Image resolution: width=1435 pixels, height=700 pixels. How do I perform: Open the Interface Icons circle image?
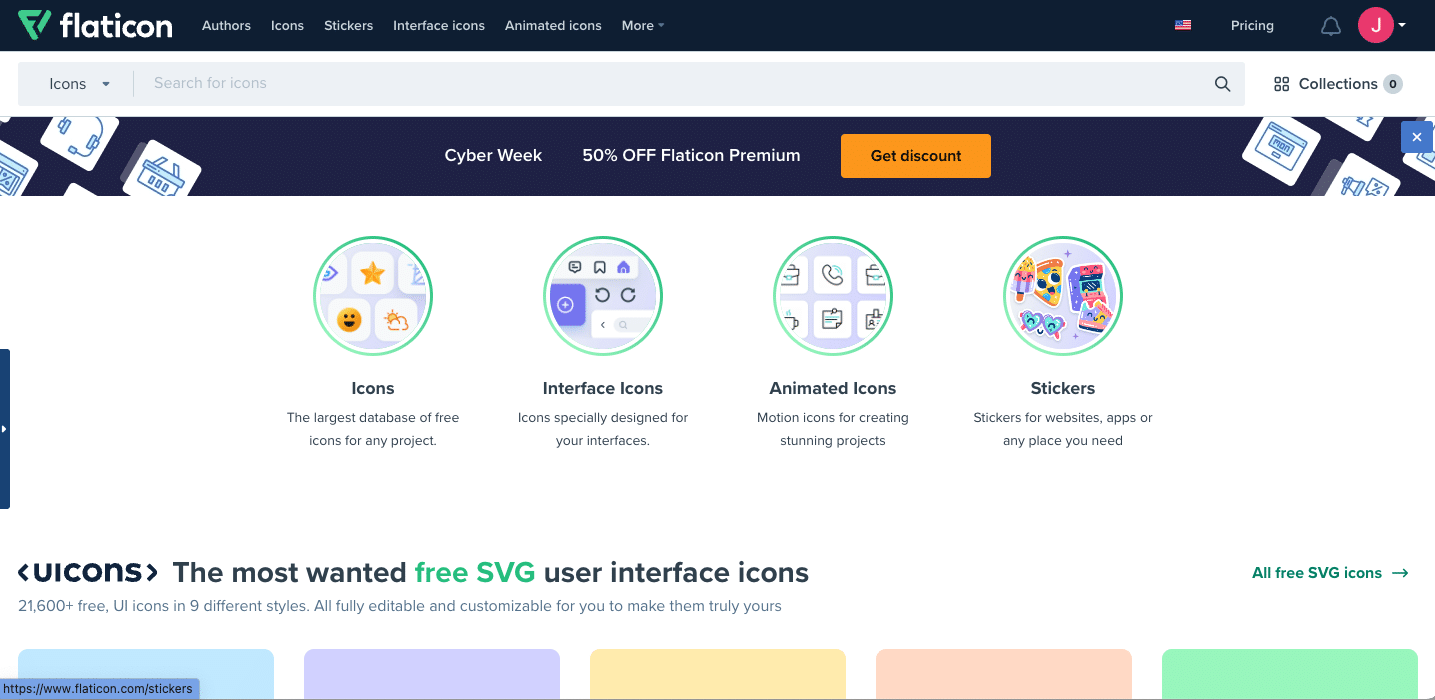tap(603, 296)
